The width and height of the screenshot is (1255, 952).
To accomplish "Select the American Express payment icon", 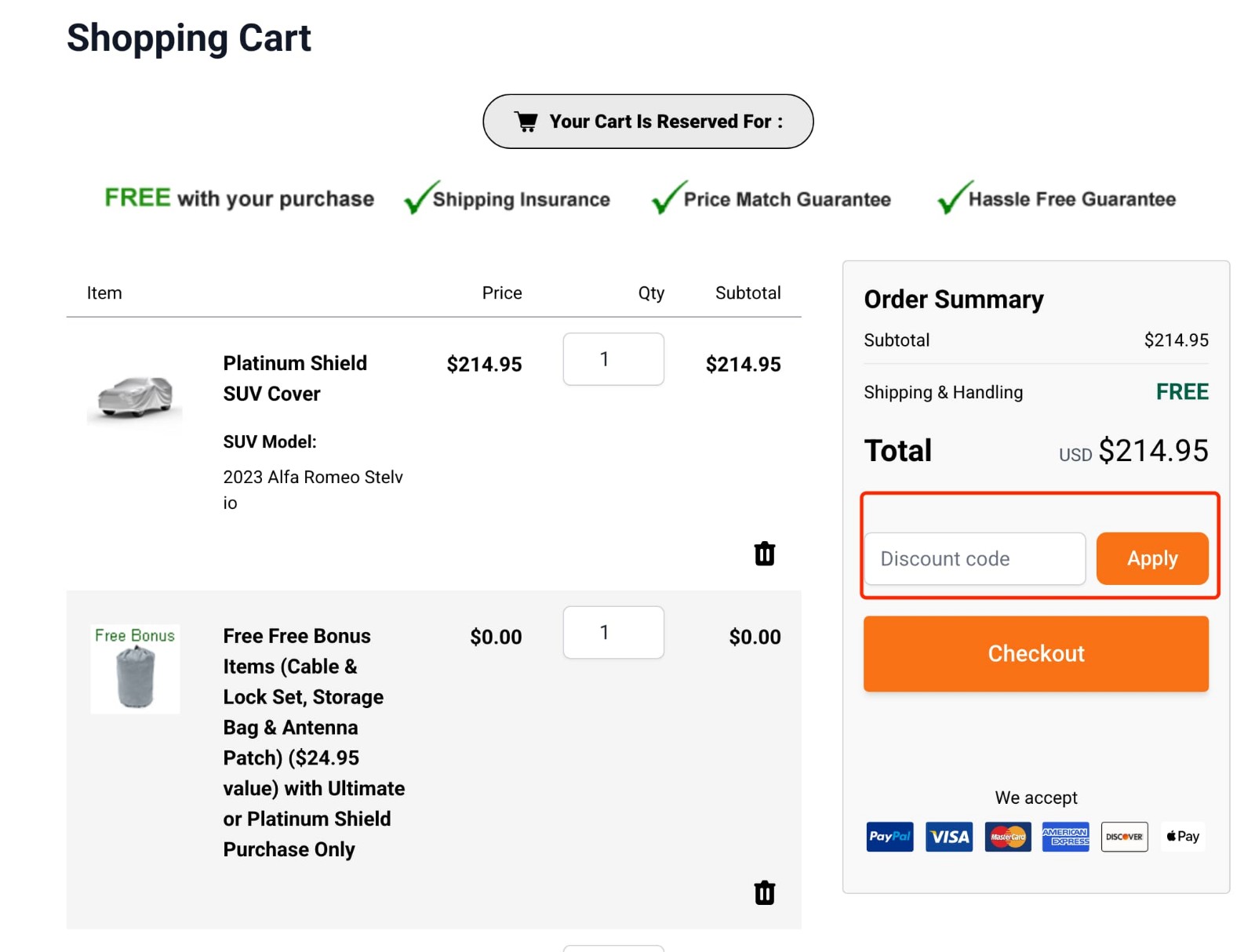I will (1065, 837).
